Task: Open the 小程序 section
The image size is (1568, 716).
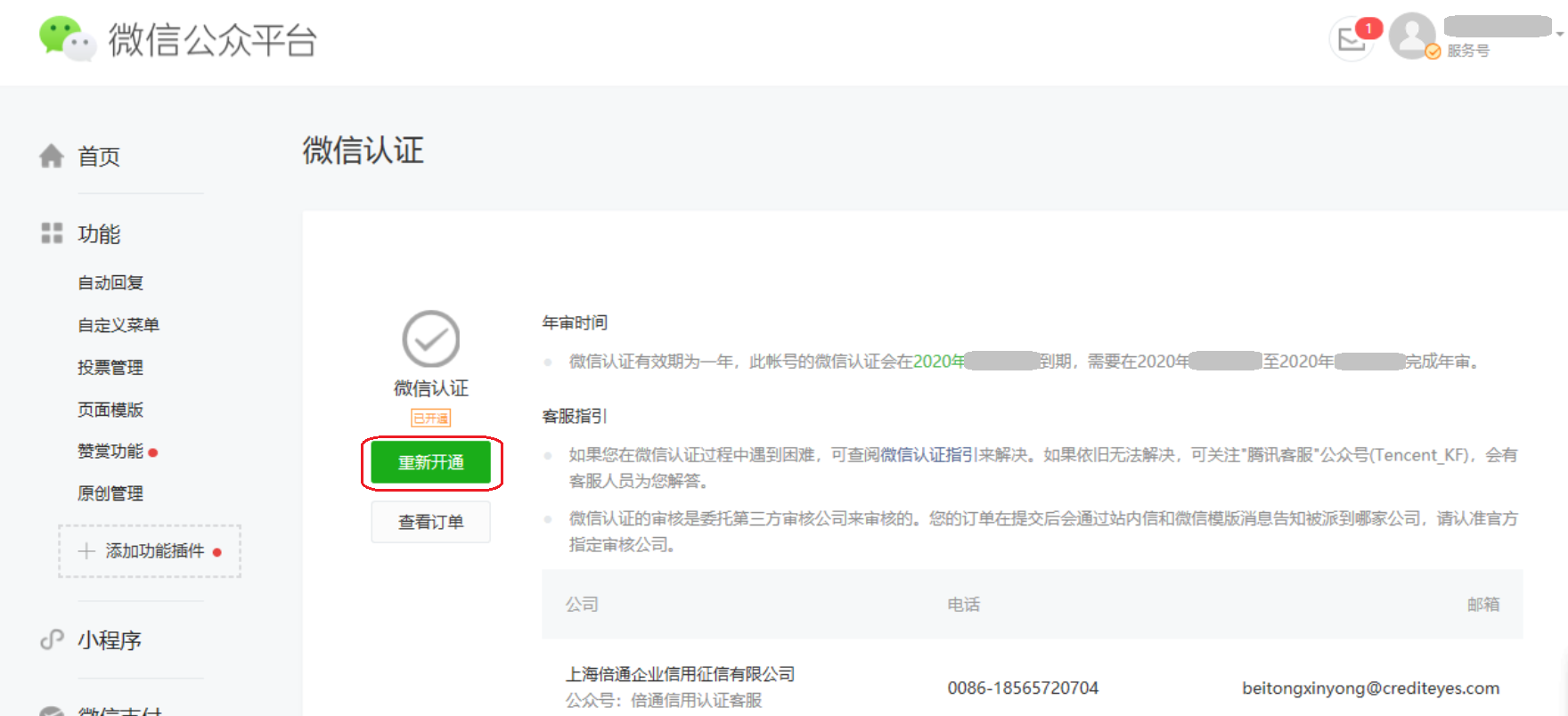Action: point(110,640)
